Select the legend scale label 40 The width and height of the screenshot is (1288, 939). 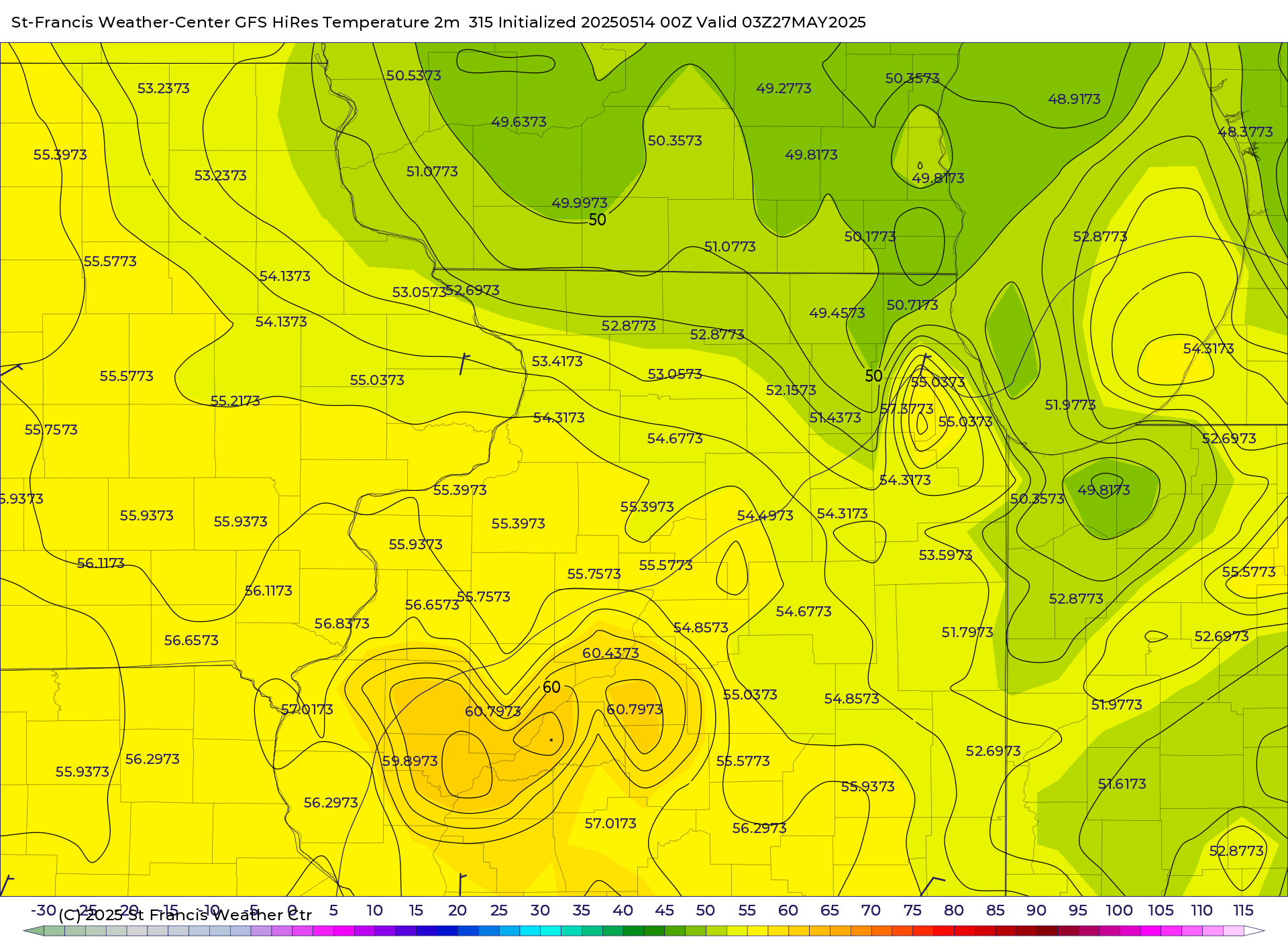[x=623, y=910]
